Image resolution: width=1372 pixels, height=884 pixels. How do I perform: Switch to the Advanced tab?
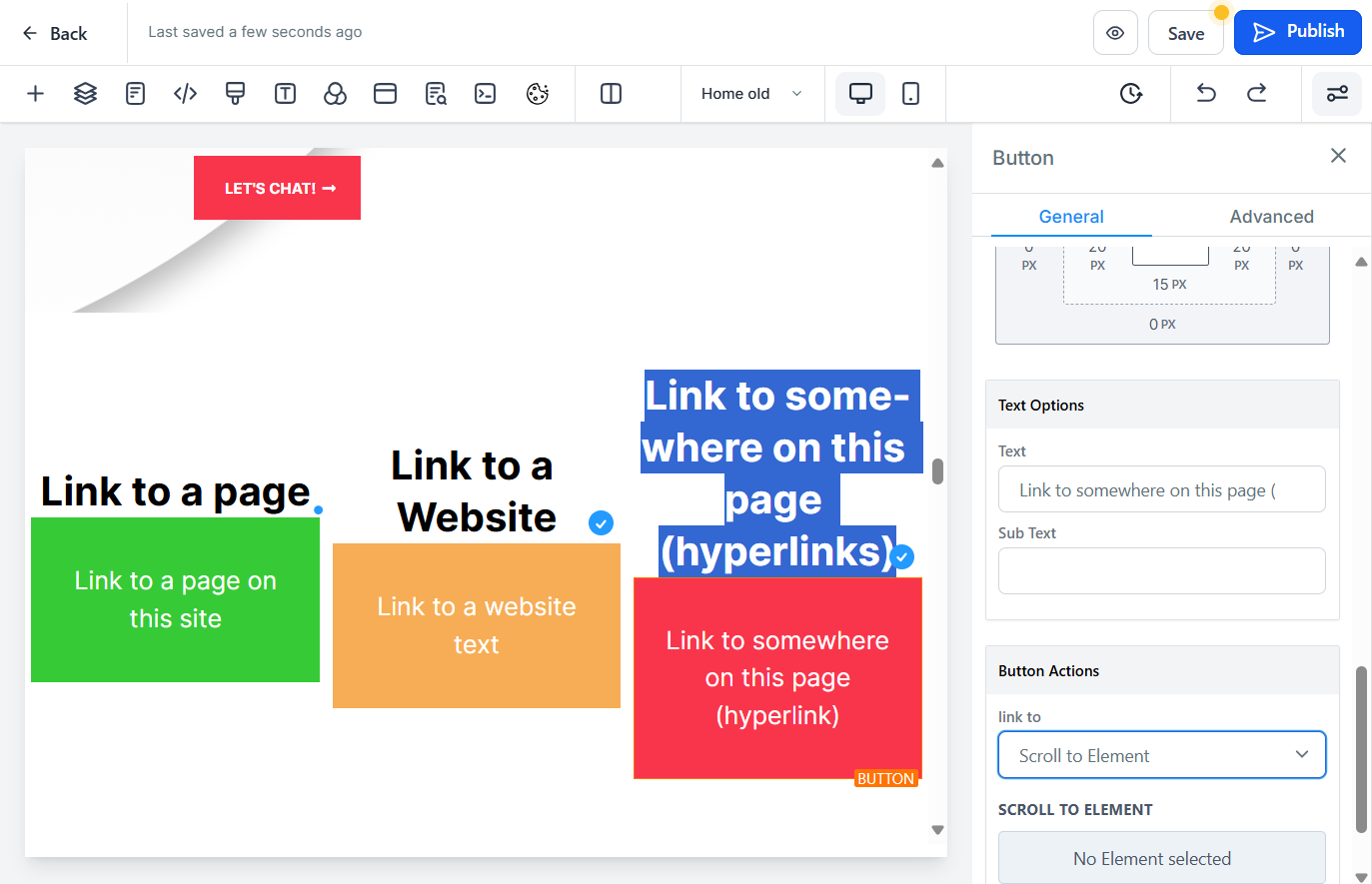1271,217
